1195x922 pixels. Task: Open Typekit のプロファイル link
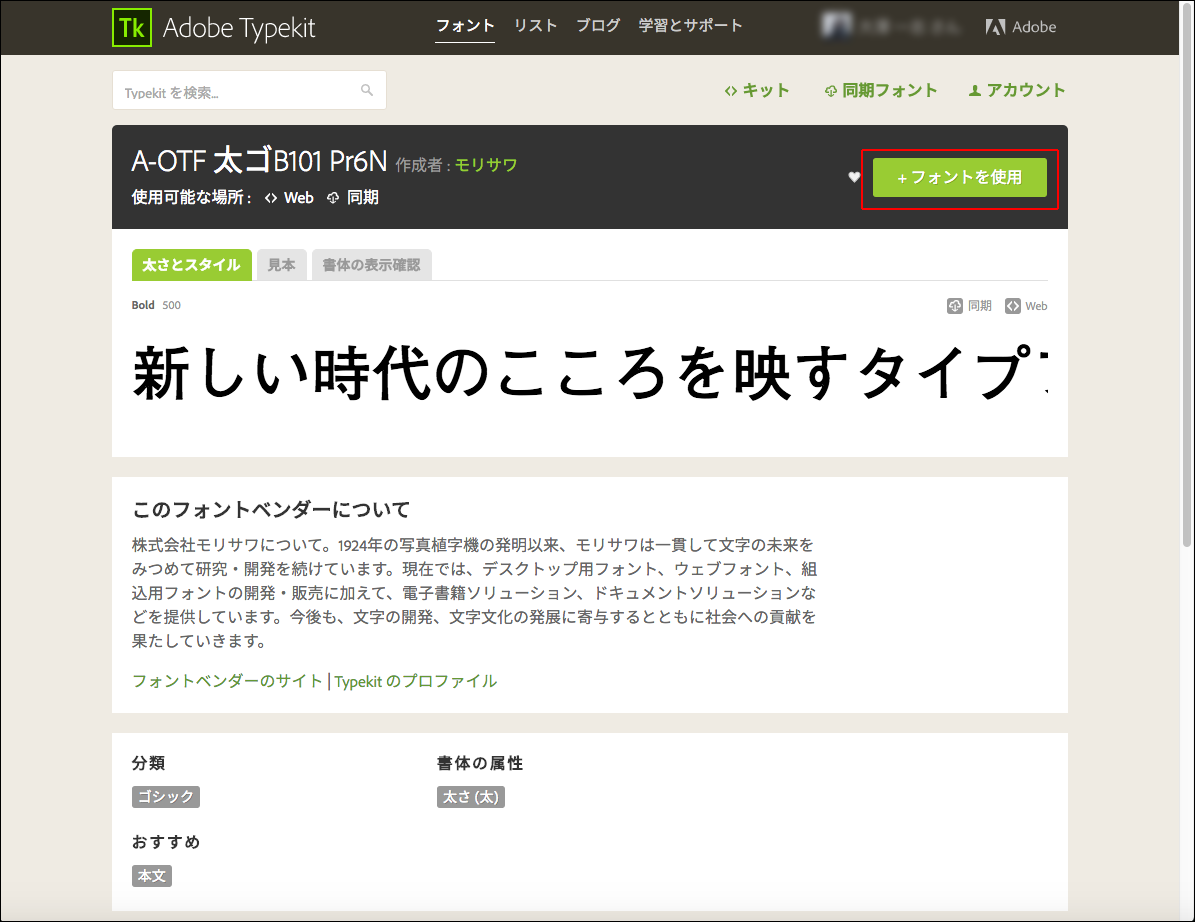point(415,680)
